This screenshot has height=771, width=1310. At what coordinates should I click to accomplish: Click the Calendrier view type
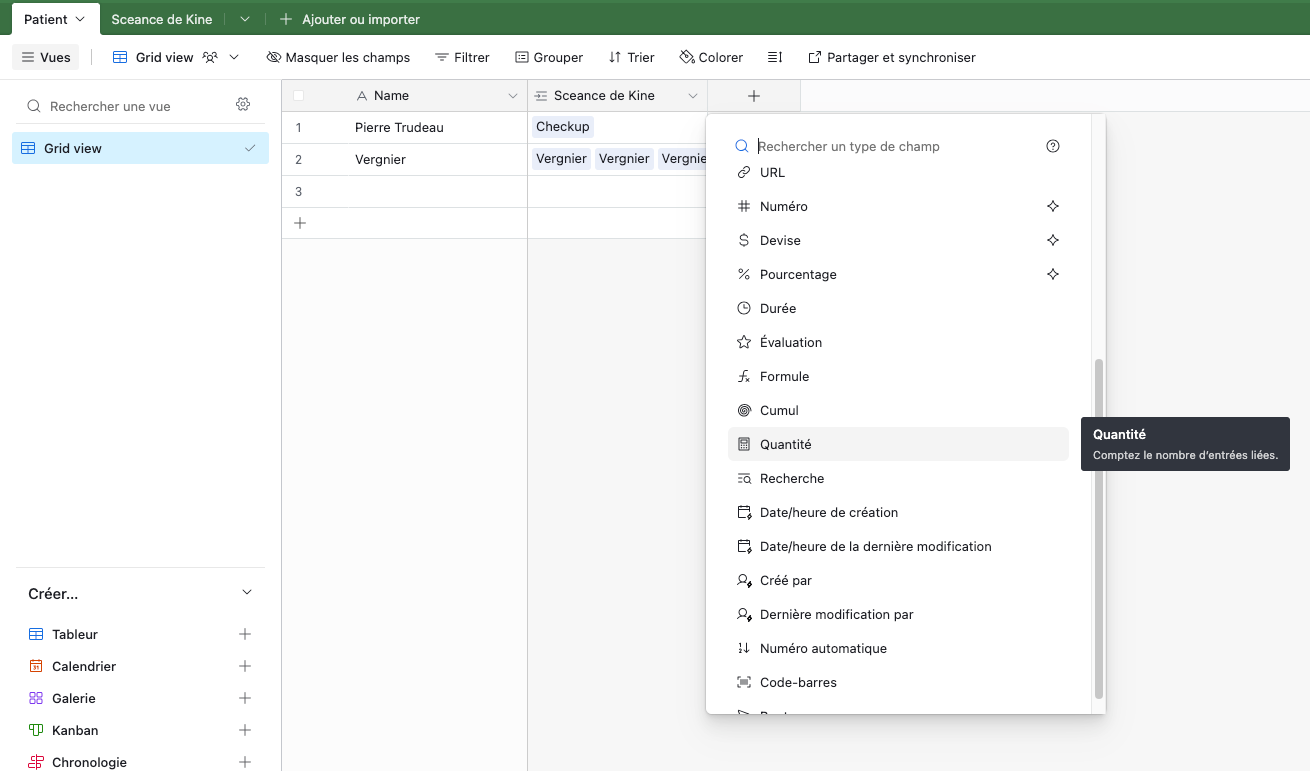pos(84,666)
